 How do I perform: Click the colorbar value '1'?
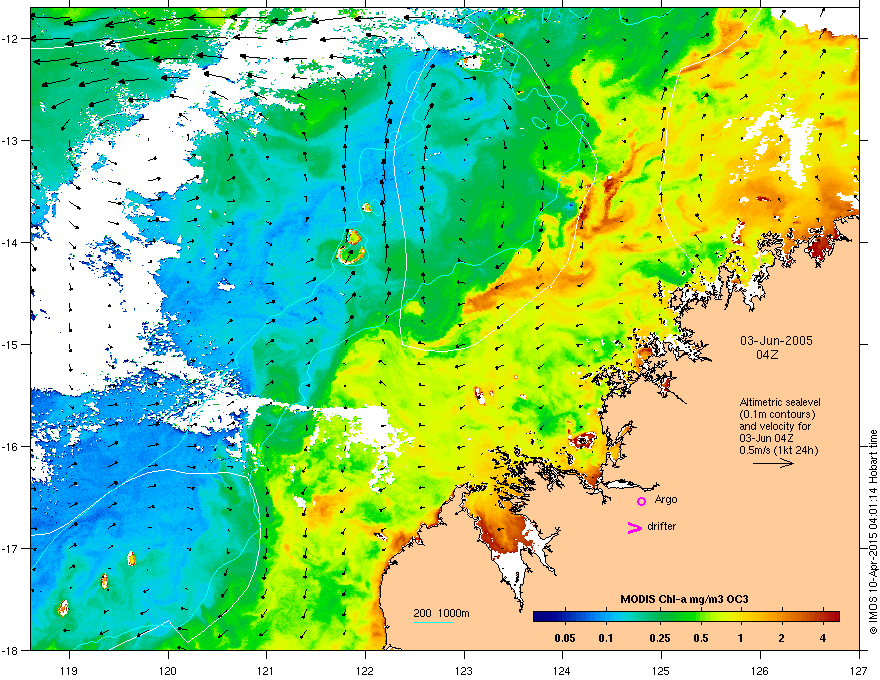741,638
